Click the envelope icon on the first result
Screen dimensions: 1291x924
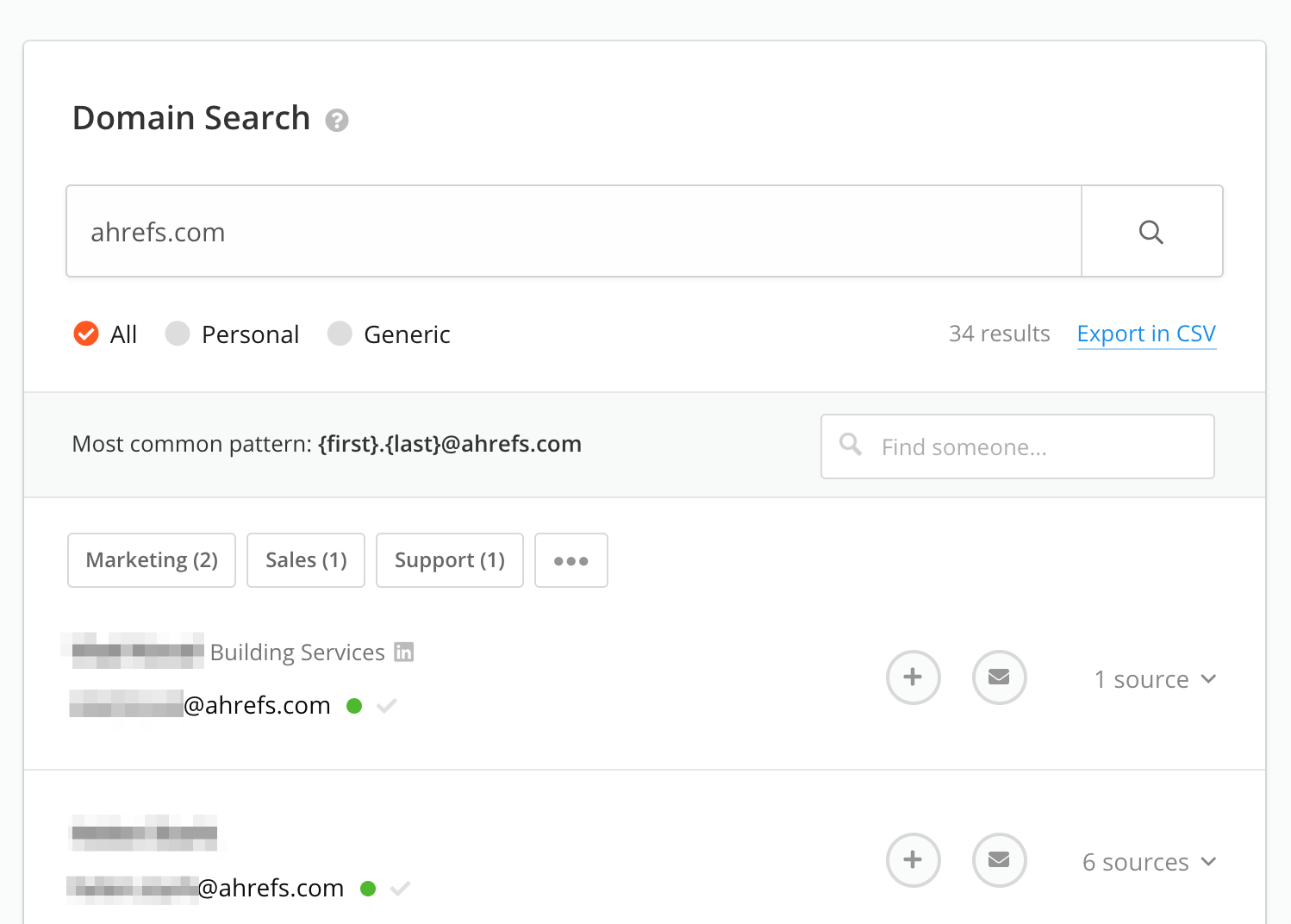click(x=999, y=677)
